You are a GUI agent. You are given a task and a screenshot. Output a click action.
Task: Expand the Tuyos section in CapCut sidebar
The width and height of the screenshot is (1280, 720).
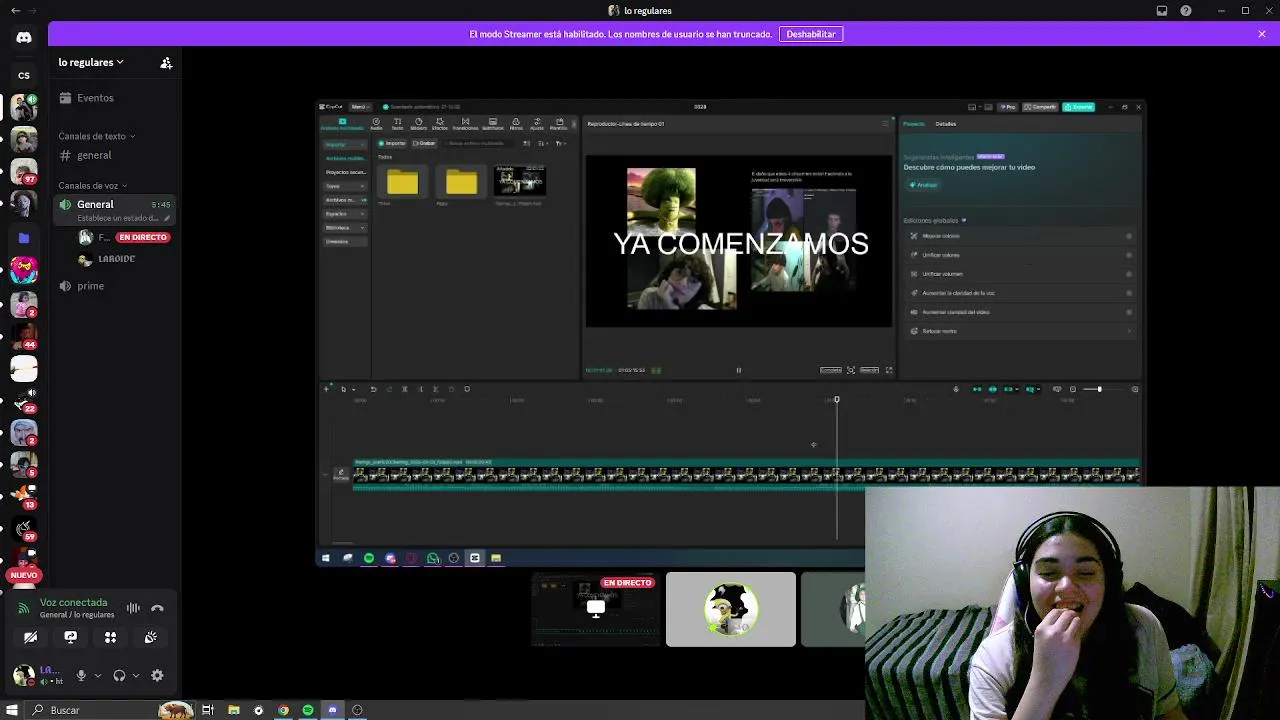345,186
